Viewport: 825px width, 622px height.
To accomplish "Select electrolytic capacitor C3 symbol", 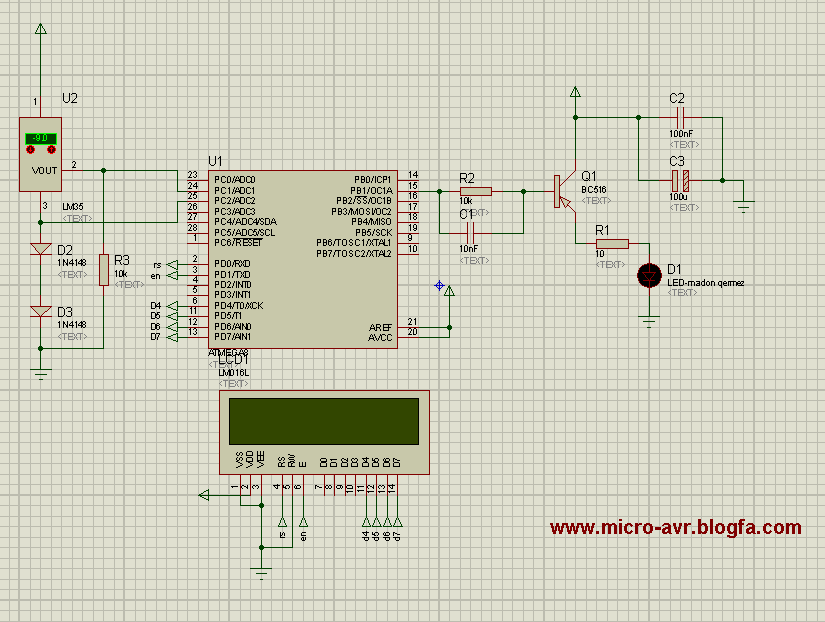I will coord(679,180).
